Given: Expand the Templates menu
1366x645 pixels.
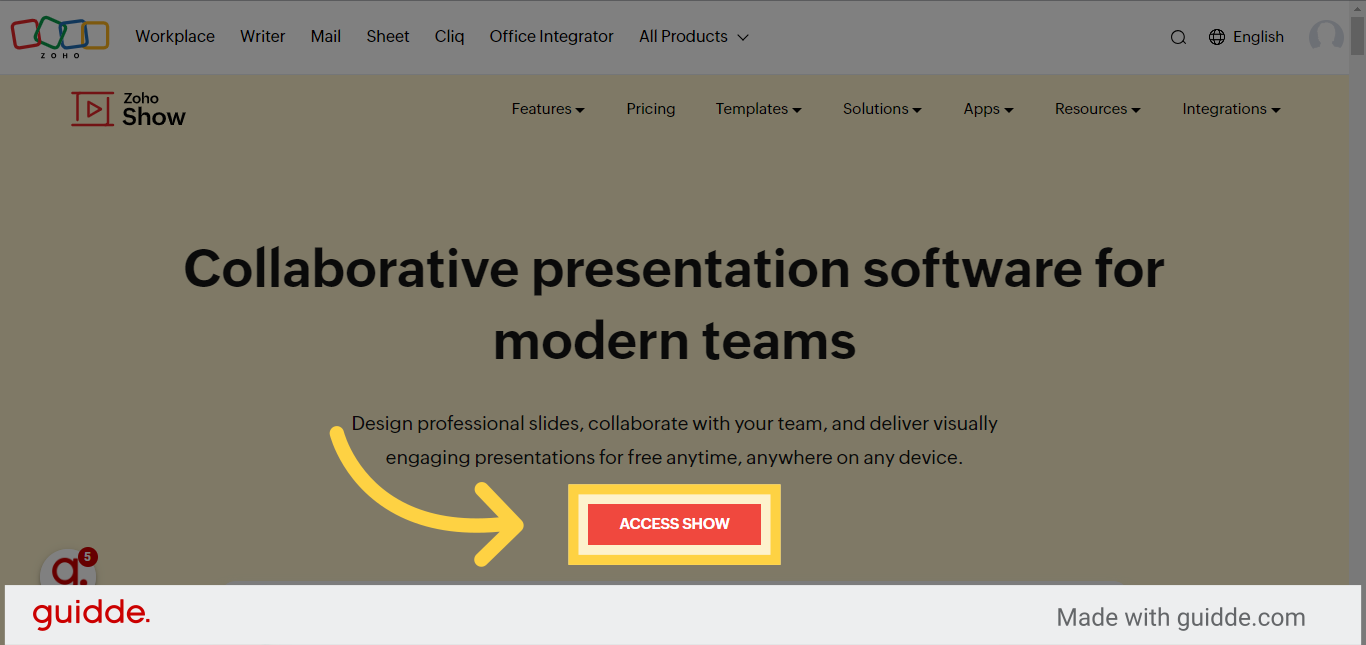Looking at the screenshot, I should 758,109.
